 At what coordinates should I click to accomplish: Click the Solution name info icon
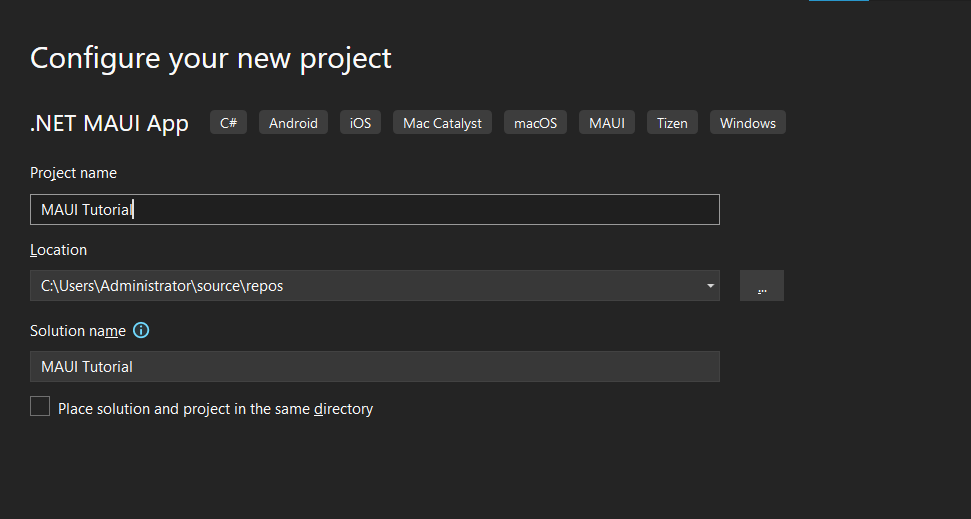[141, 330]
